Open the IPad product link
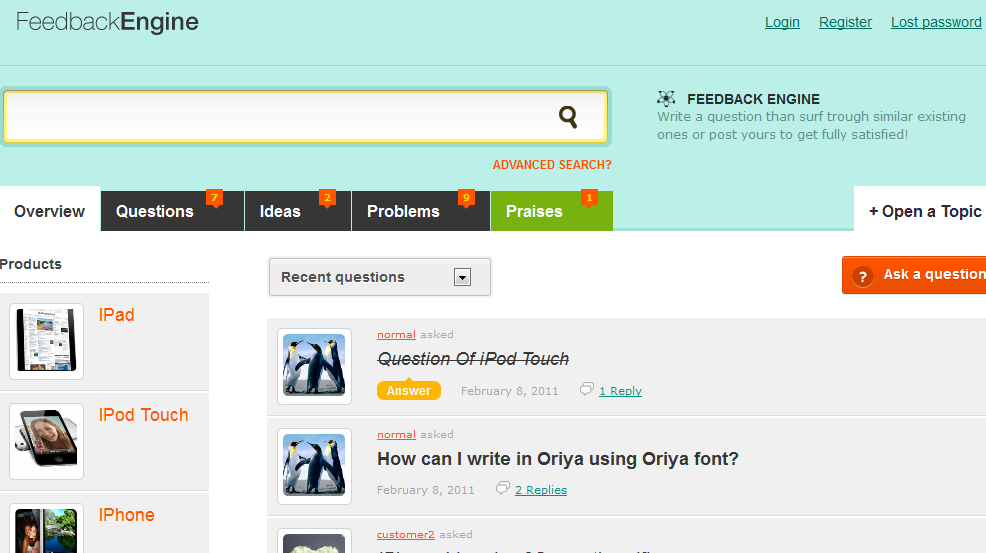This screenshot has height=553, width=986. (116, 315)
